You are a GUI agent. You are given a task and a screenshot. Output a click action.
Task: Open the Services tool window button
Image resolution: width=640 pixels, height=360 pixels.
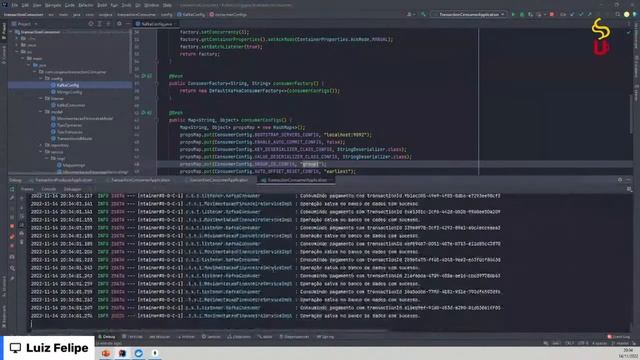pyautogui.click(x=211, y=337)
